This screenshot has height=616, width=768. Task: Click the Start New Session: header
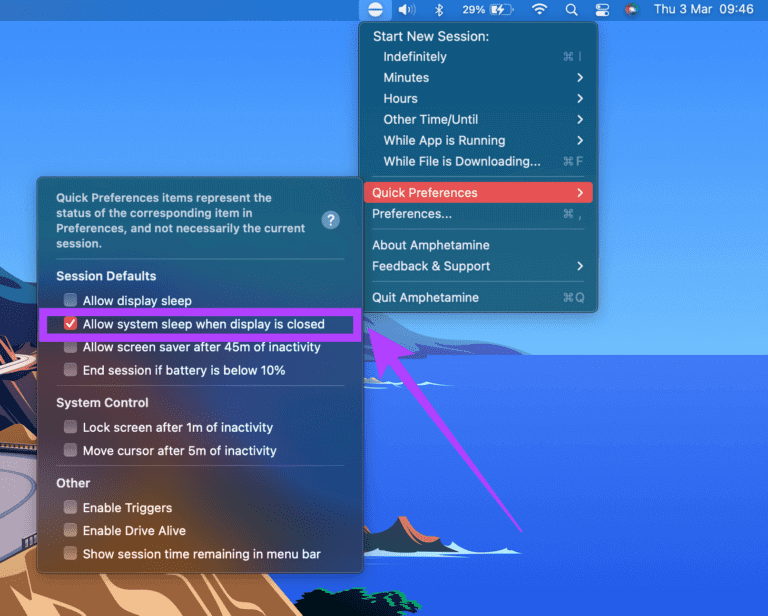point(431,36)
